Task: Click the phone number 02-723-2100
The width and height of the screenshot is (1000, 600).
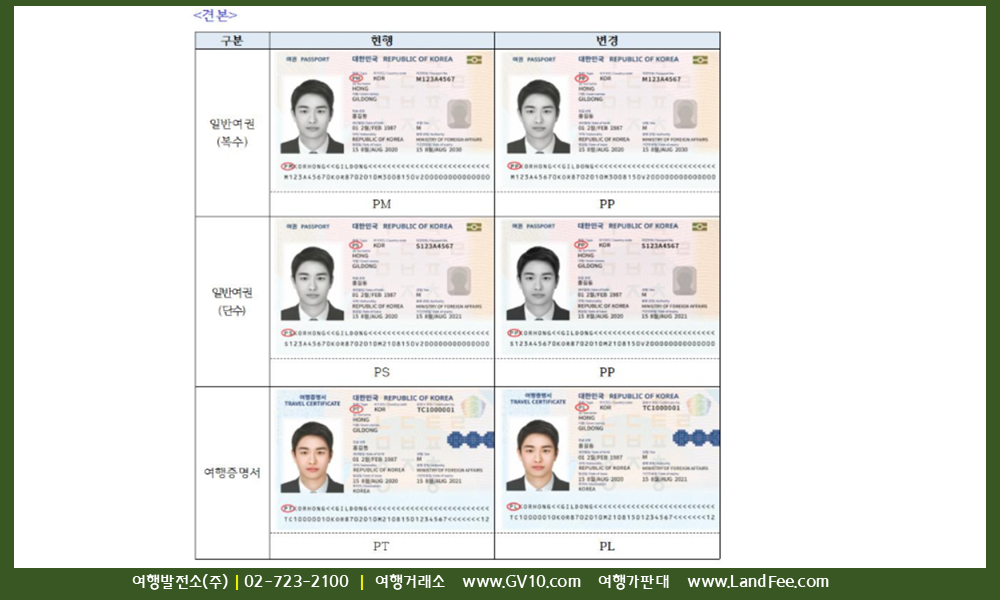Action: point(296,582)
